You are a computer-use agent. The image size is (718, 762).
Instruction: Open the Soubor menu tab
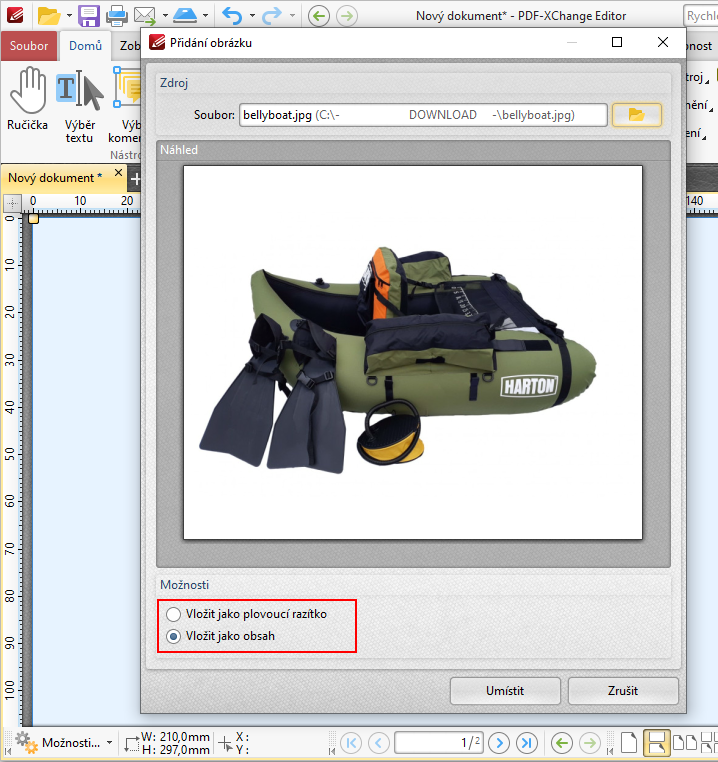[x=29, y=46]
